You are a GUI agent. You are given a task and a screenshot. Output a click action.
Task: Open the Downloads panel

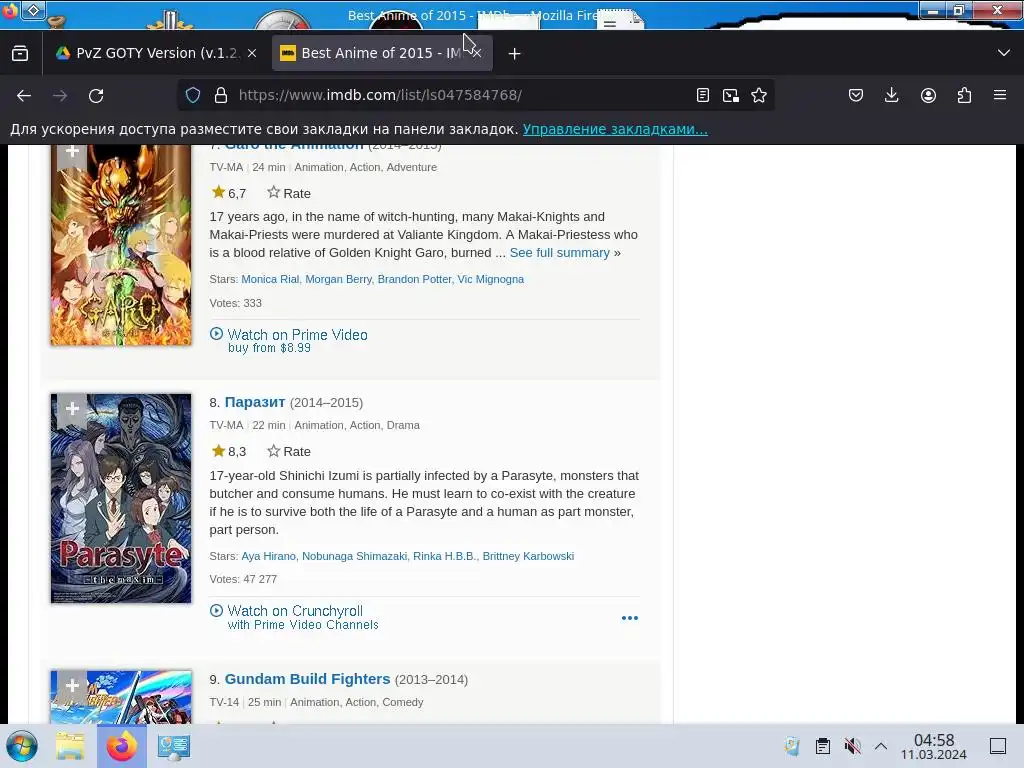click(x=891, y=95)
